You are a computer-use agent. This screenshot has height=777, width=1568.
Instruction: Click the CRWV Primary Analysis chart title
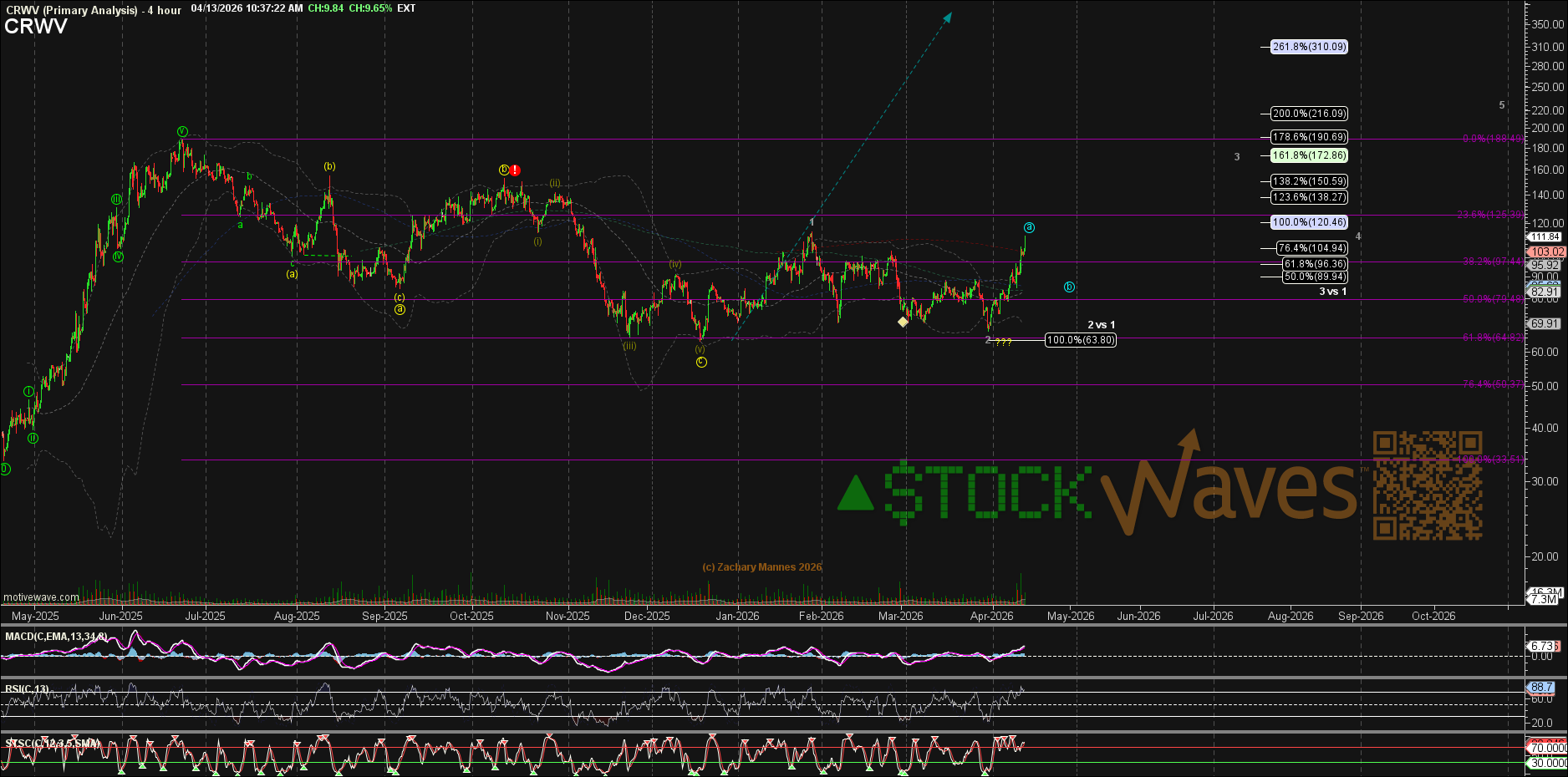(71, 10)
